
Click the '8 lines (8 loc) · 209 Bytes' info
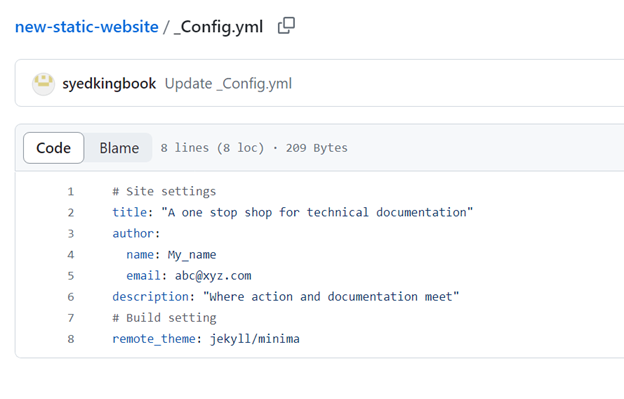point(254,148)
